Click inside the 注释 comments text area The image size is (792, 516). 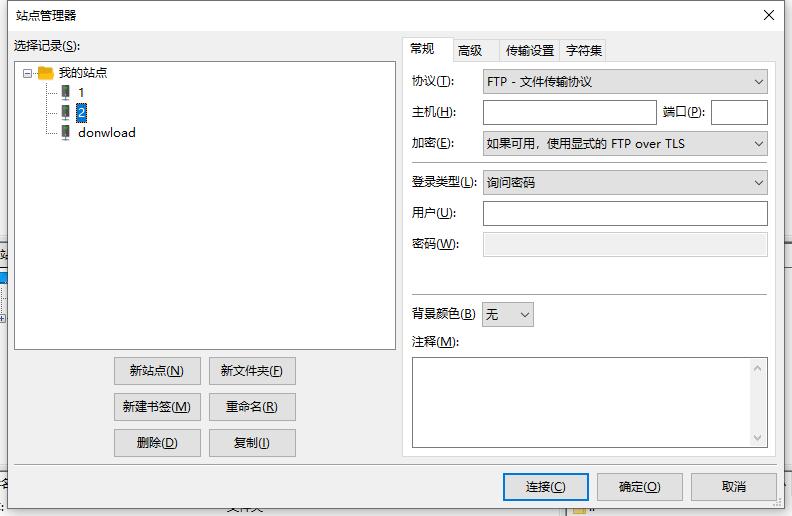pos(581,402)
